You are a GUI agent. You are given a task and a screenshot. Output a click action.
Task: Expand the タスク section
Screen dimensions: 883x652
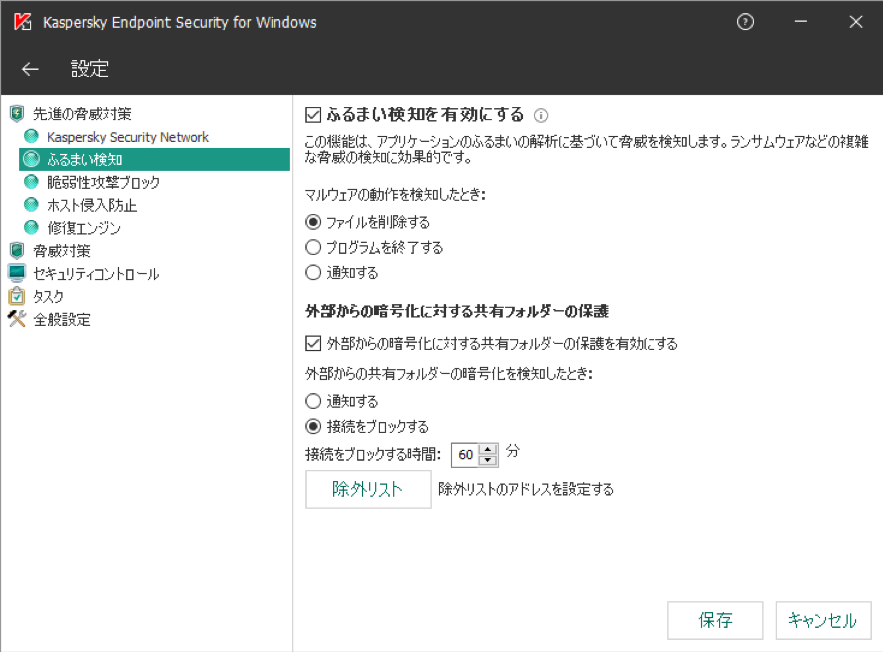tap(48, 296)
